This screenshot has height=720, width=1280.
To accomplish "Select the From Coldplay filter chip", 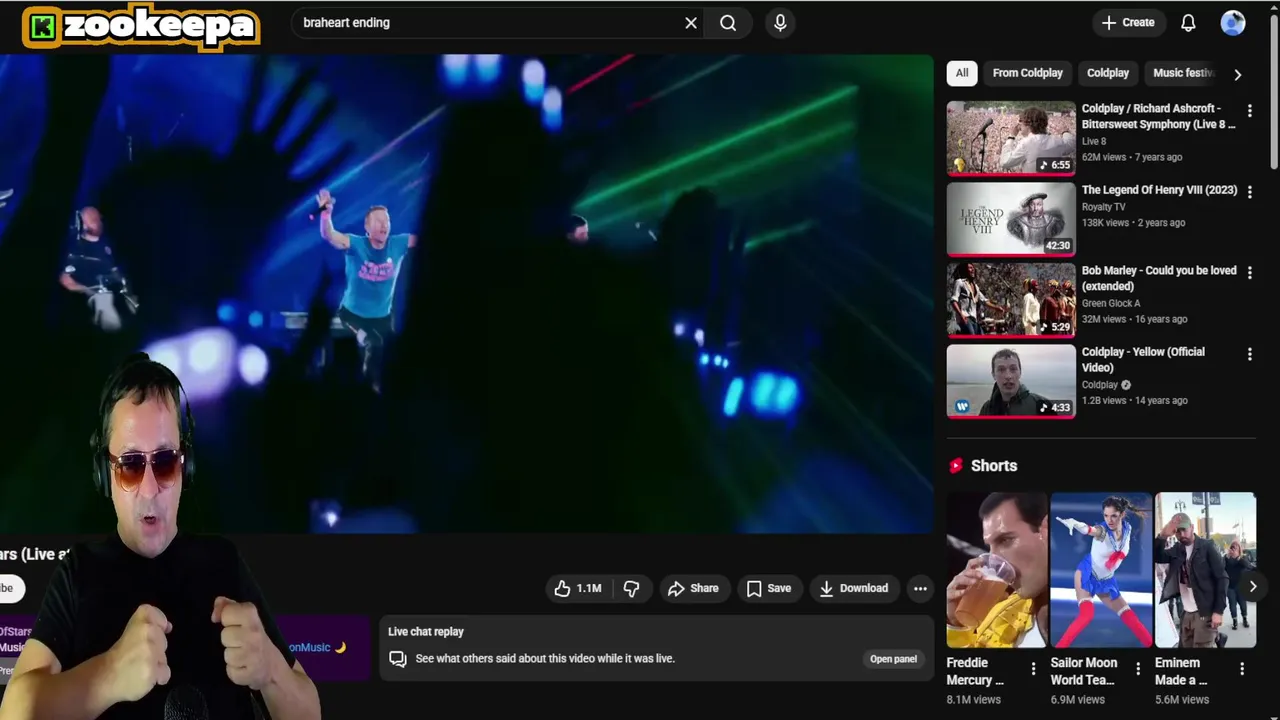I will [1027, 73].
